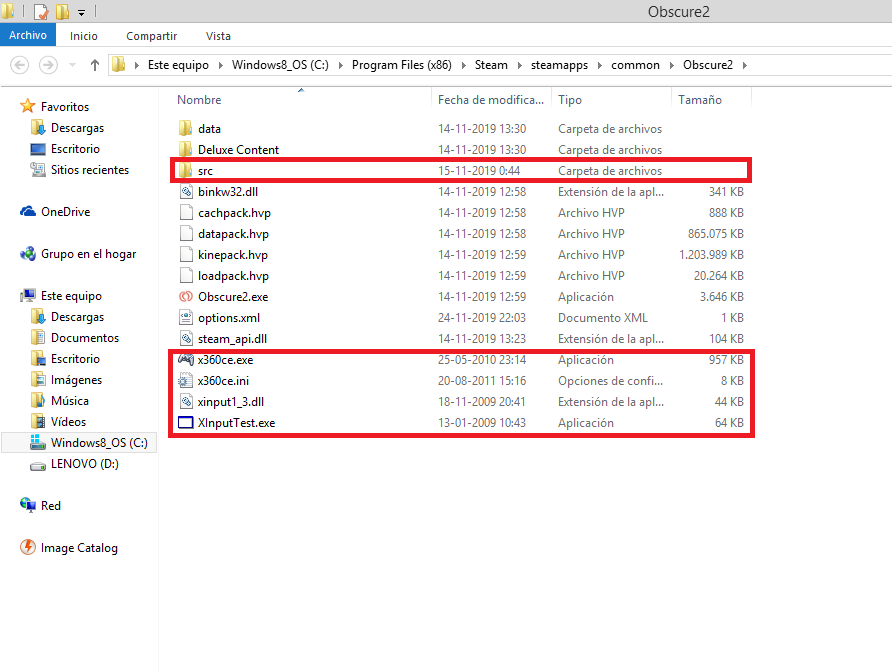Select the Deluxe Content folder icon
The width and height of the screenshot is (892, 672).
185,149
